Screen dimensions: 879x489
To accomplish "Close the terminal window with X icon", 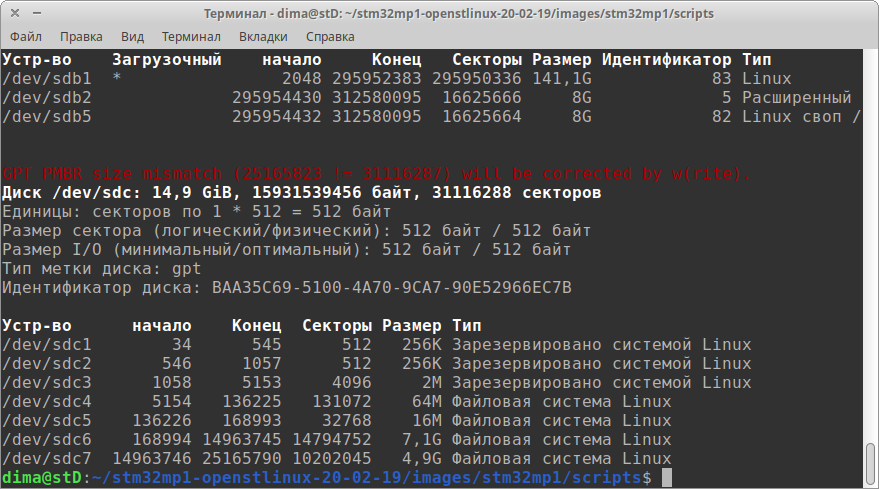I will coord(15,13).
